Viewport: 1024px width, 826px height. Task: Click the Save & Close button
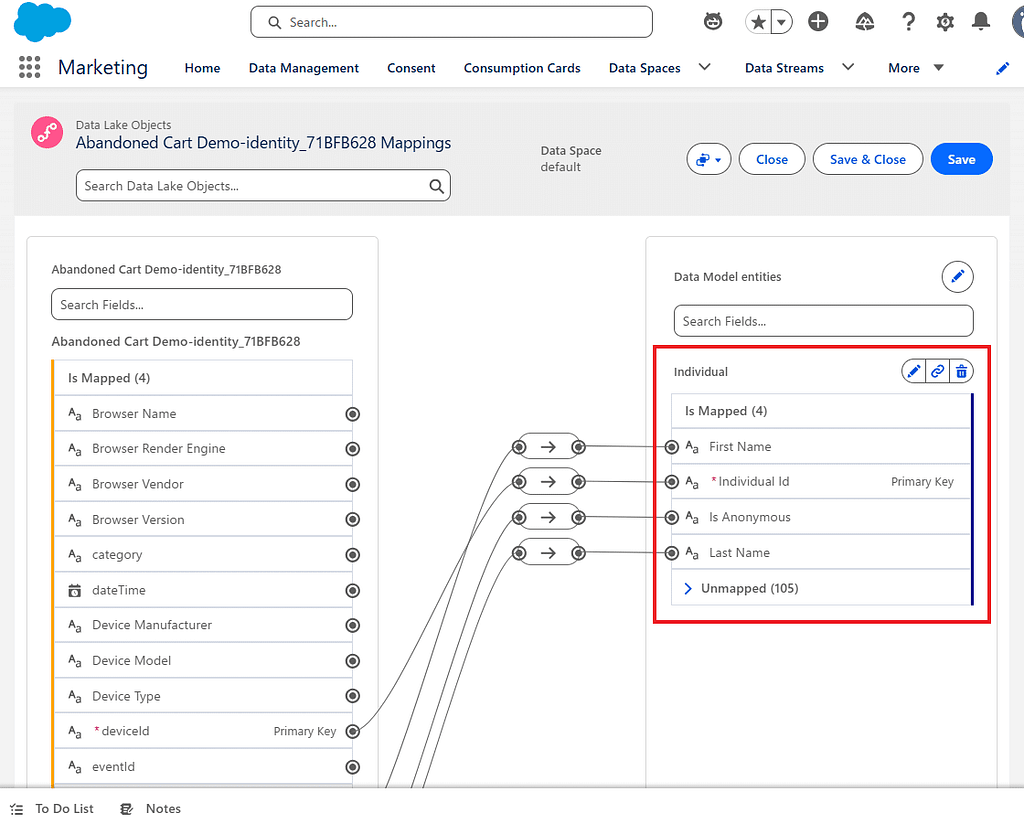pos(867,159)
